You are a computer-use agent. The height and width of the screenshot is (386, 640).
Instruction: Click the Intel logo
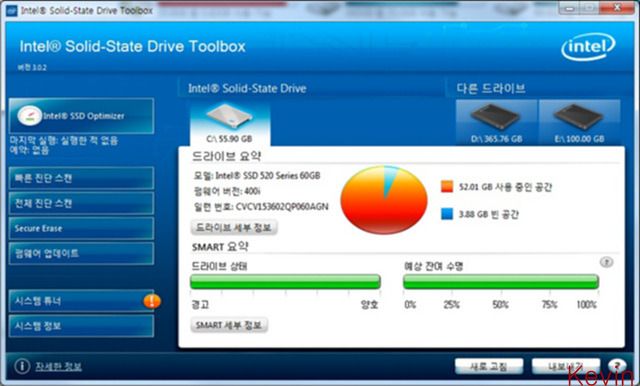[588, 47]
